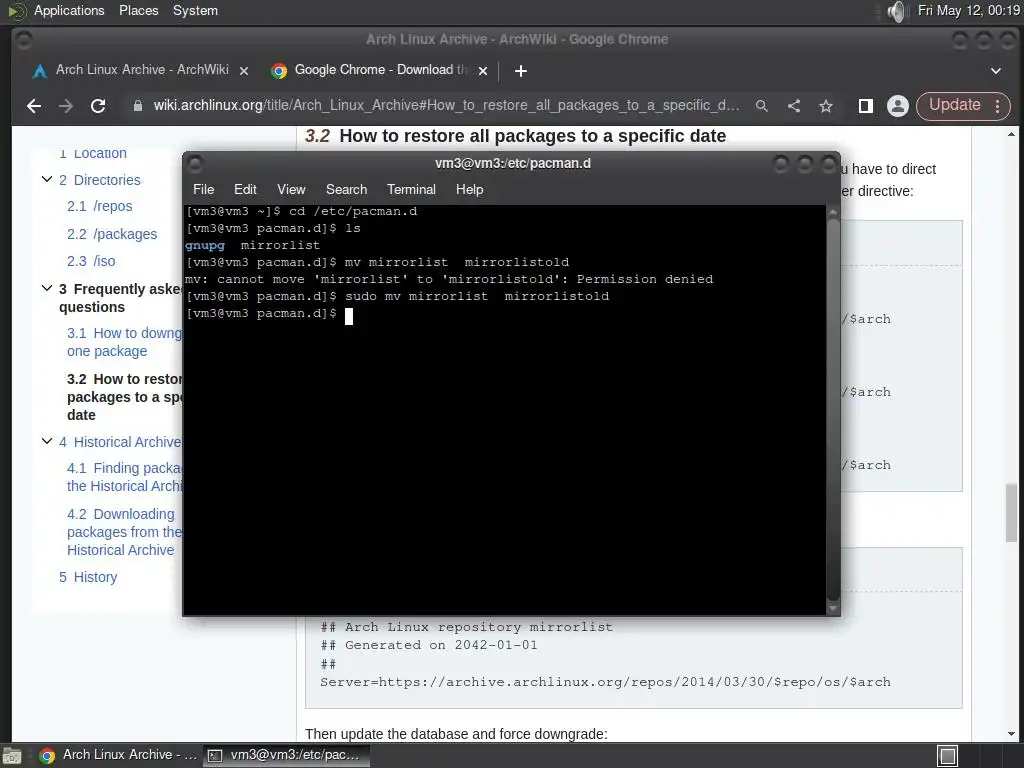Share this page icon
The image size is (1024, 768).
793,106
